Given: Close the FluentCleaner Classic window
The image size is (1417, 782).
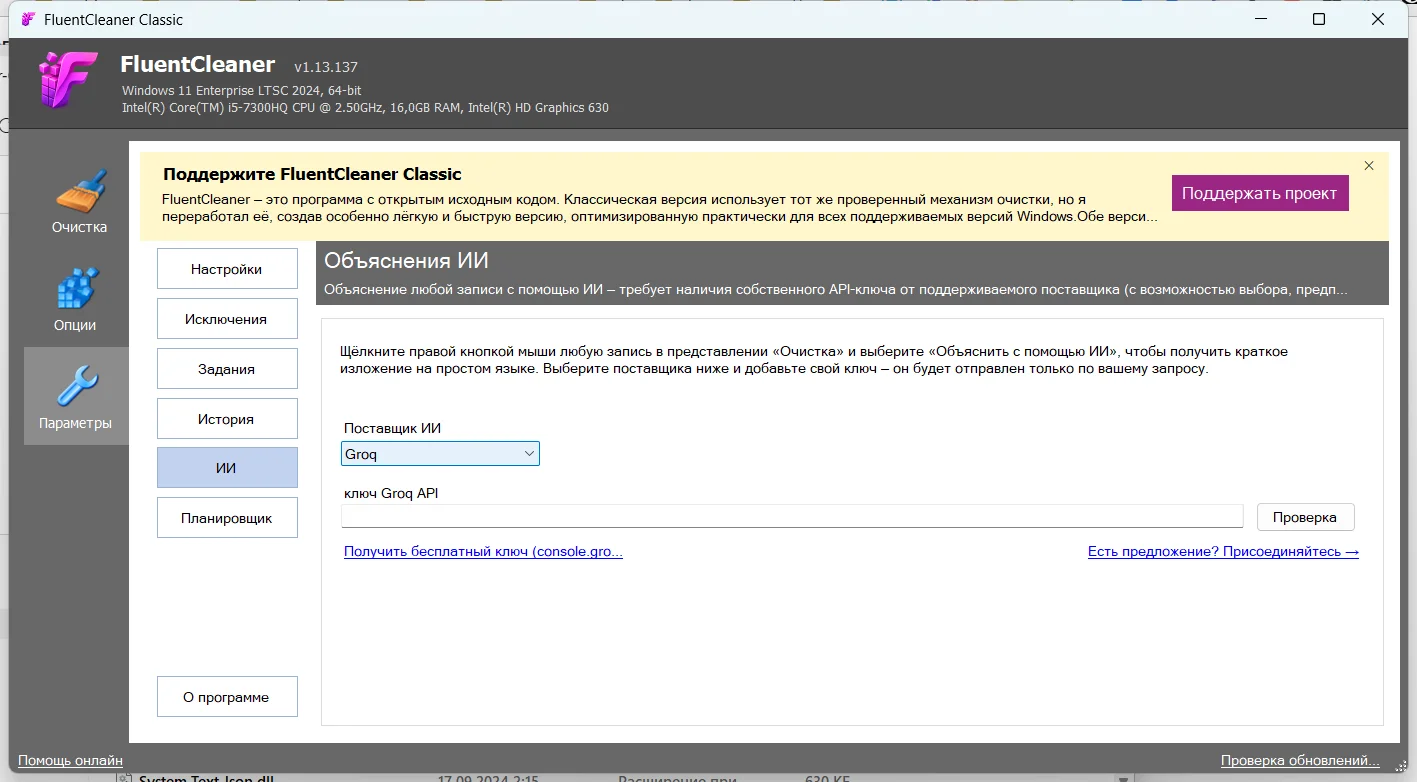Looking at the screenshot, I should click(1378, 19).
